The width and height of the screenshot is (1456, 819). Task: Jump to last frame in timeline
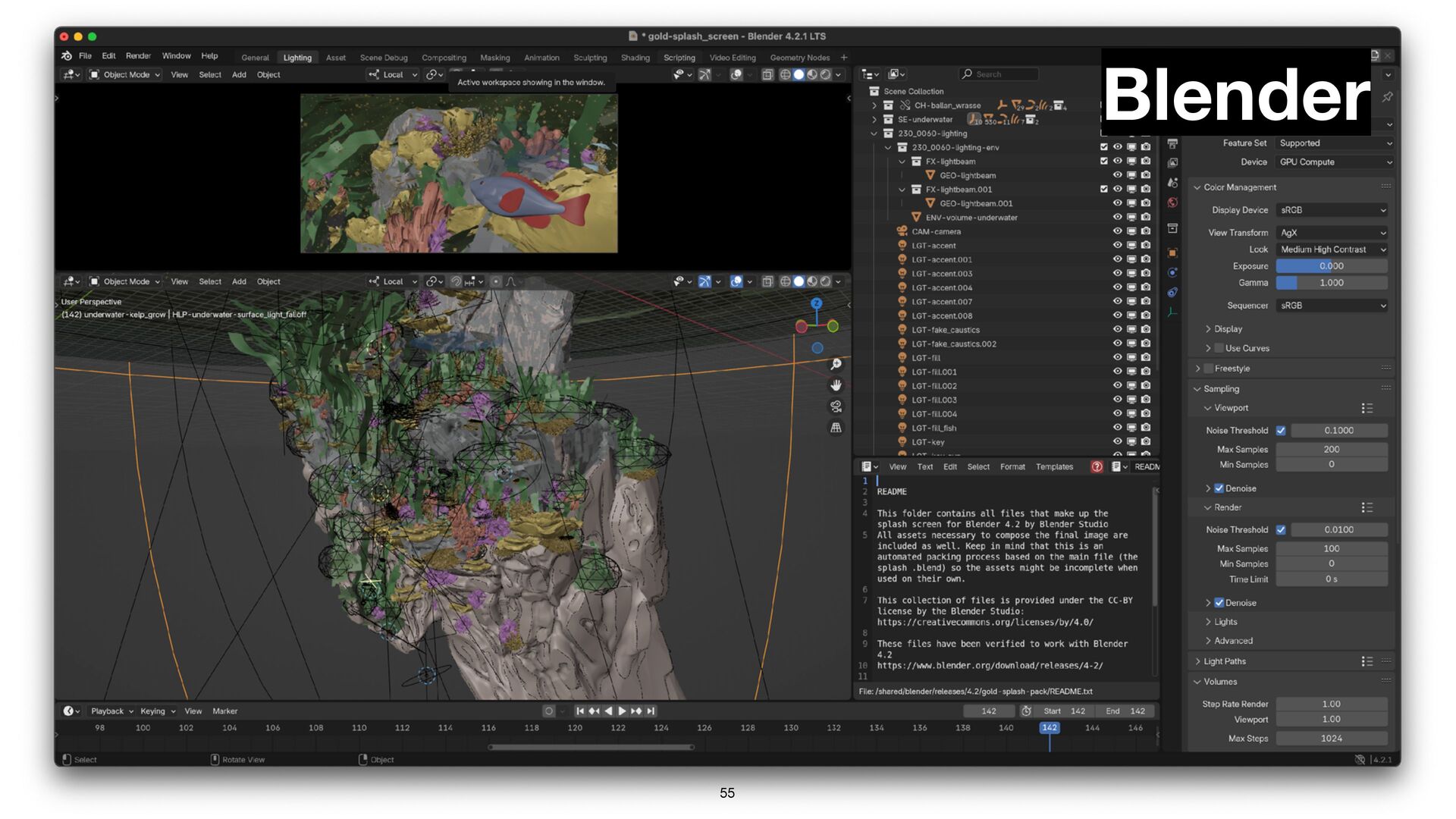click(x=651, y=711)
